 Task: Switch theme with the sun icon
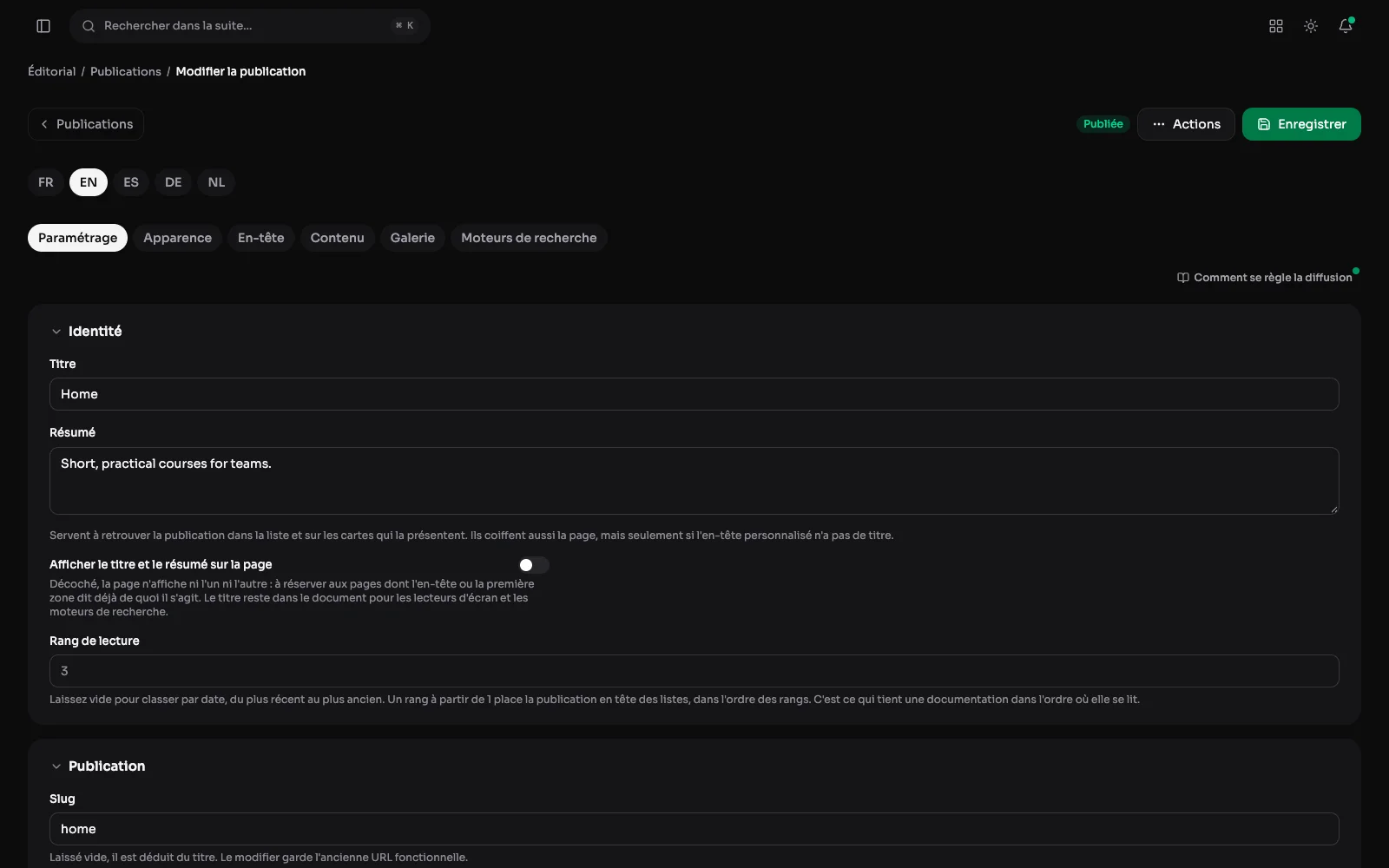point(1311,26)
